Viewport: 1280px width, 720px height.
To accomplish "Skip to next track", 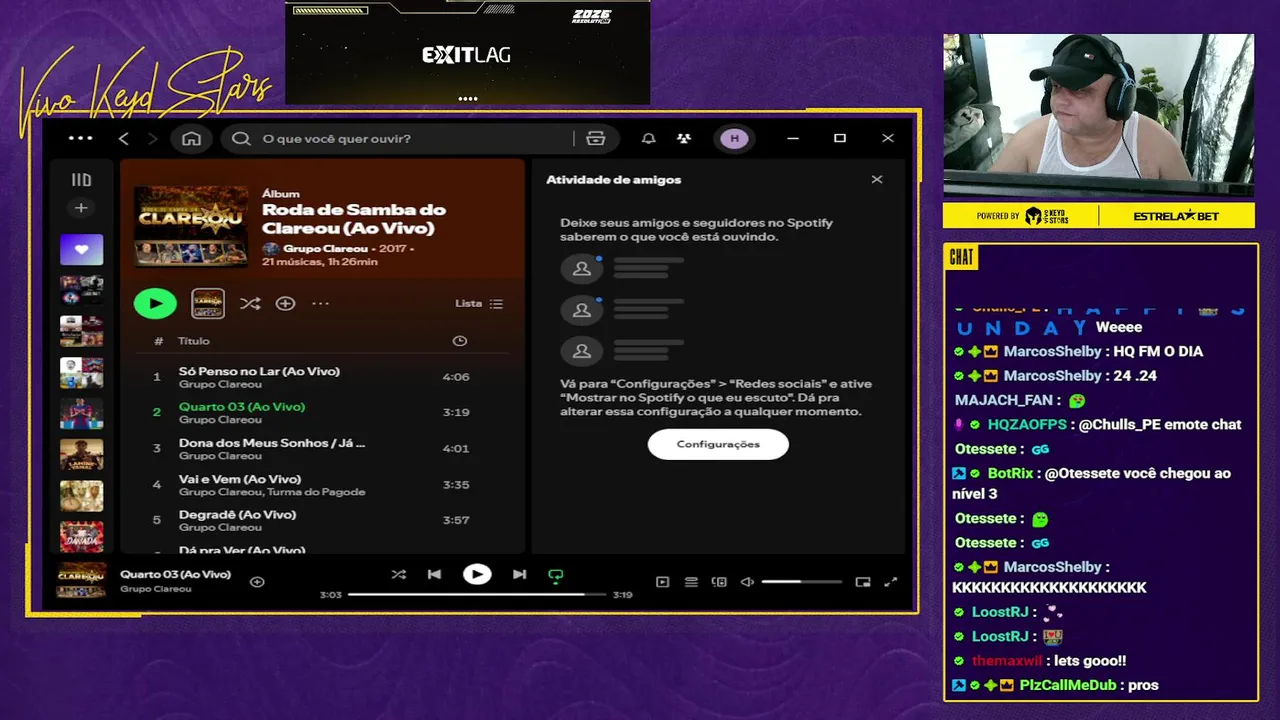I will coord(519,574).
